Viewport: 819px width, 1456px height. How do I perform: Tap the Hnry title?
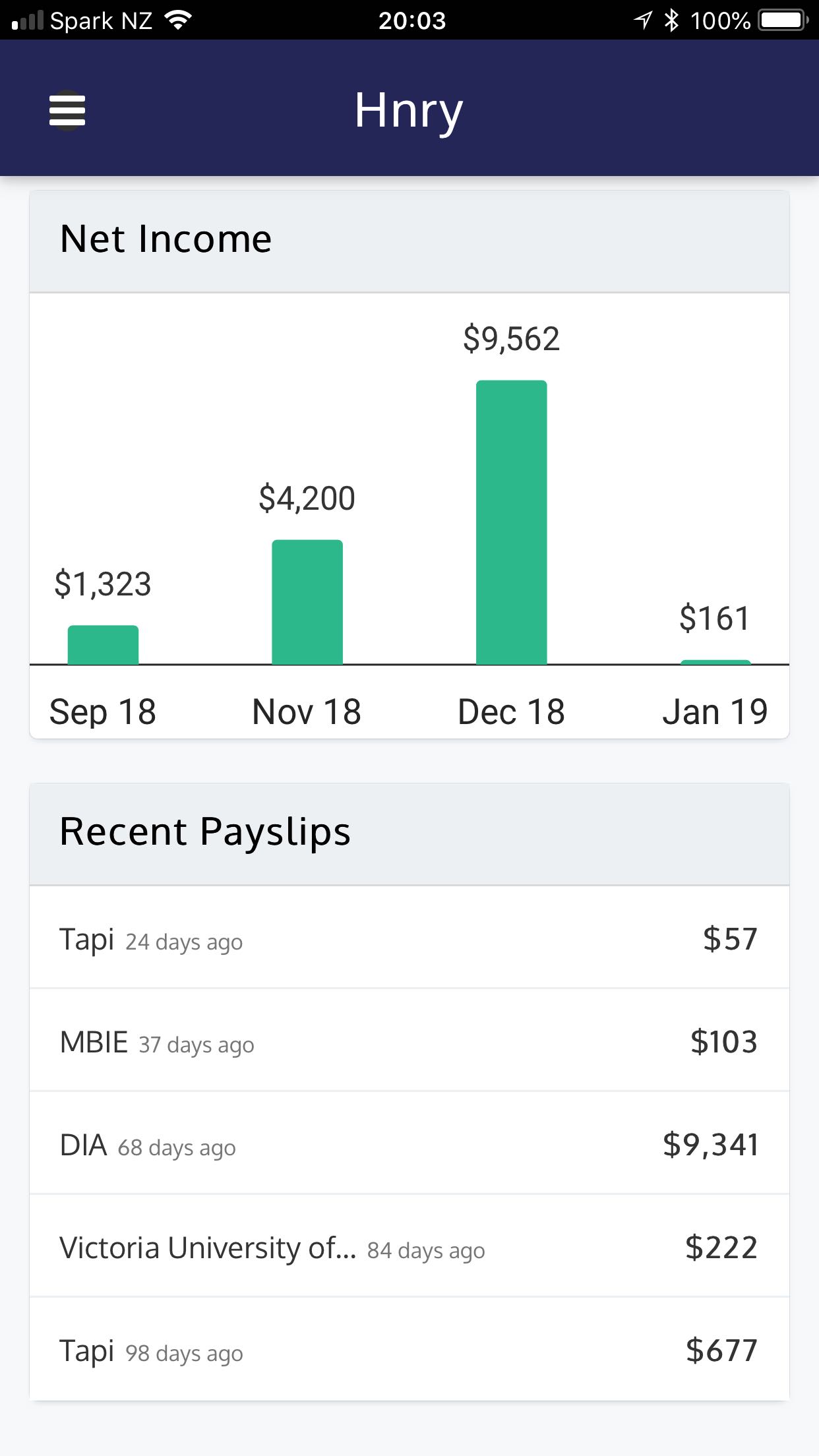coord(409,110)
